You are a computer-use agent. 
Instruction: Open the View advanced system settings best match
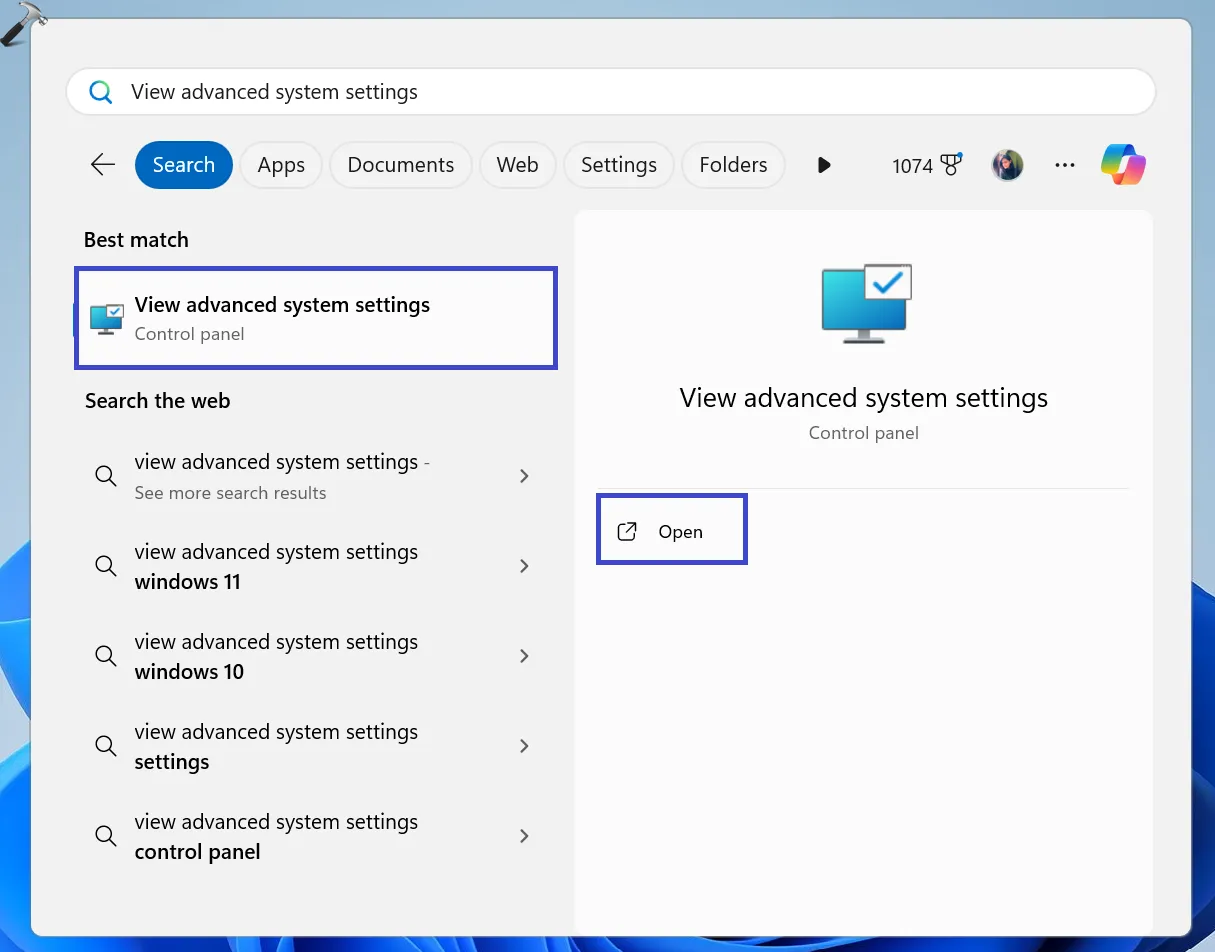(x=315, y=318)
